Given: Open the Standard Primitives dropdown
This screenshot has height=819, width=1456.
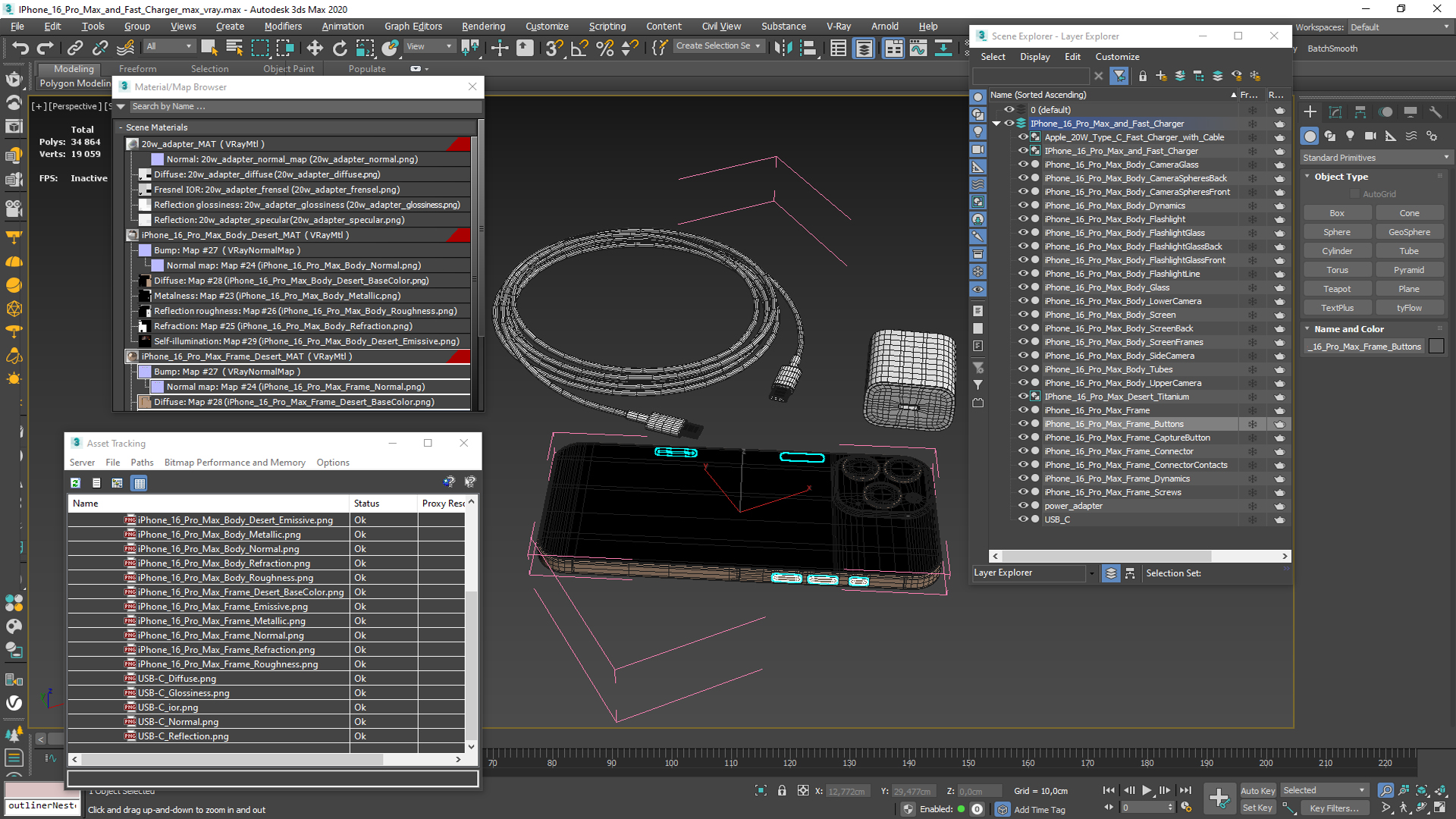Looking at the screenshot, I should pyautogui.click(x=1376, y=158).
